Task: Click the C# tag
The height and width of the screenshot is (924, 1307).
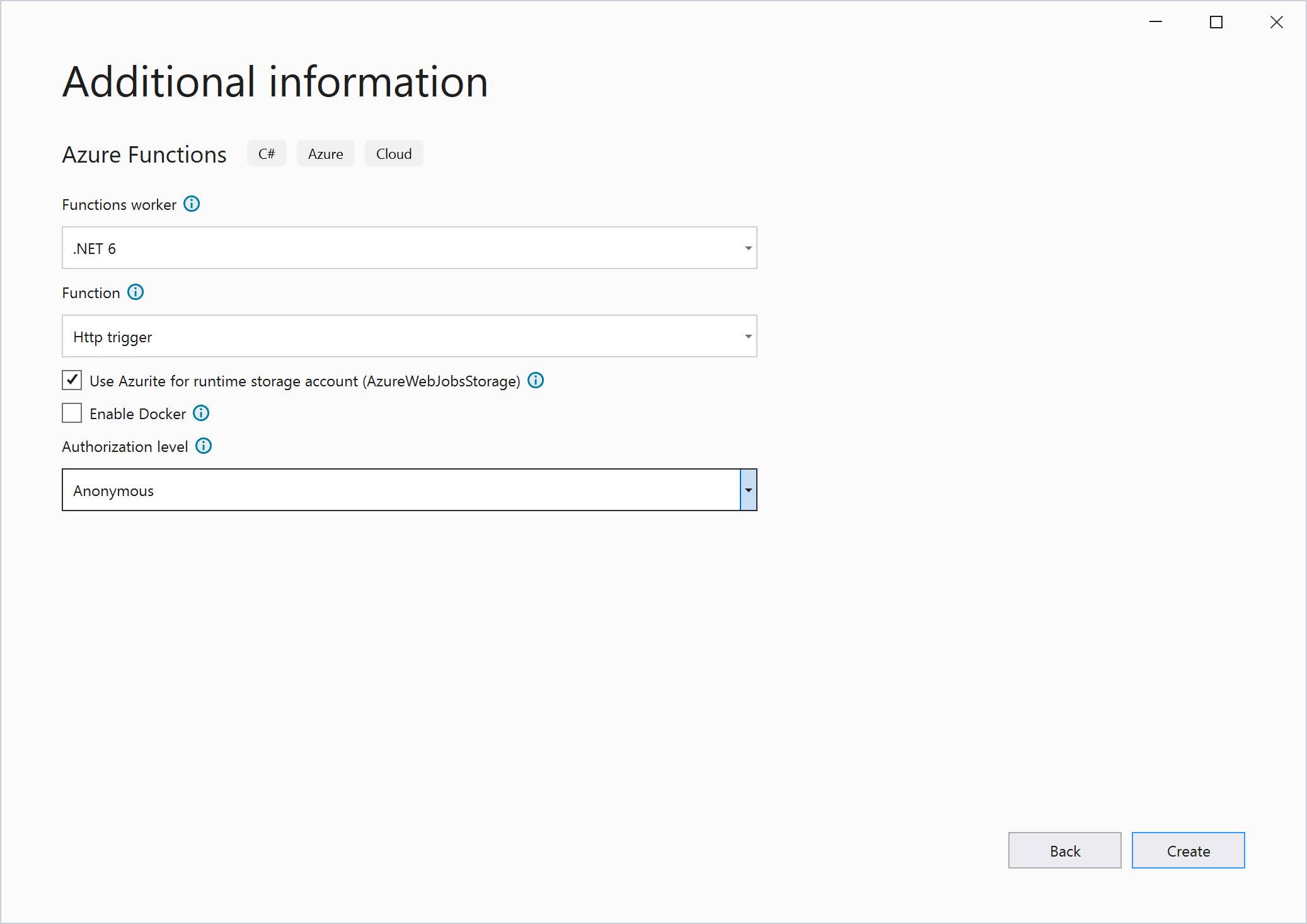Action: point(267,154)
